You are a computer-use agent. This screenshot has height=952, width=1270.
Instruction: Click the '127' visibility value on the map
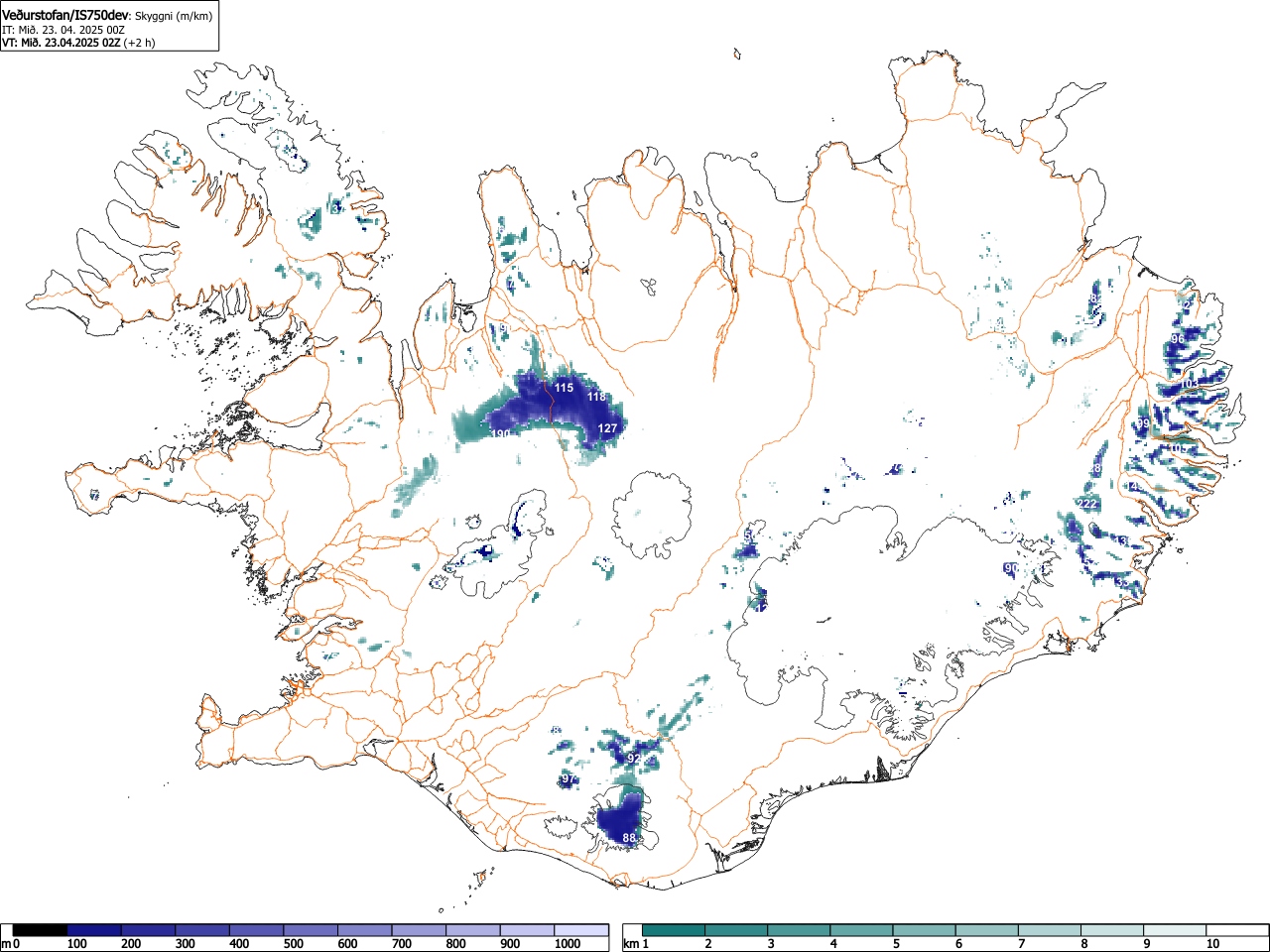tap(607, 428)
